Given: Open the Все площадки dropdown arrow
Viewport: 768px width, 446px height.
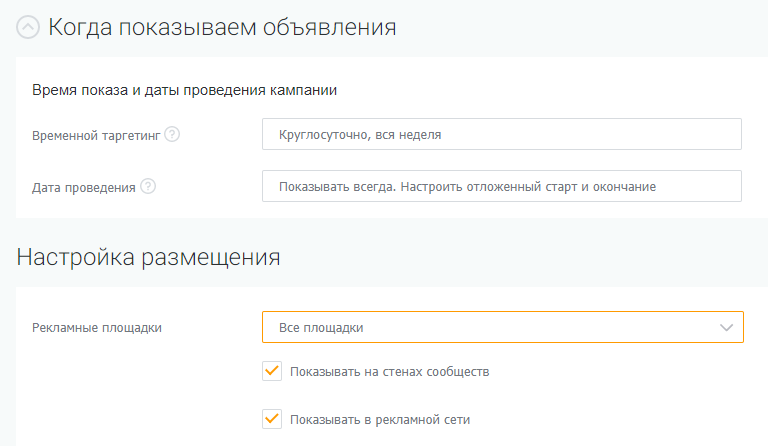Looking at the screenshot, I should tap(726, 327).
